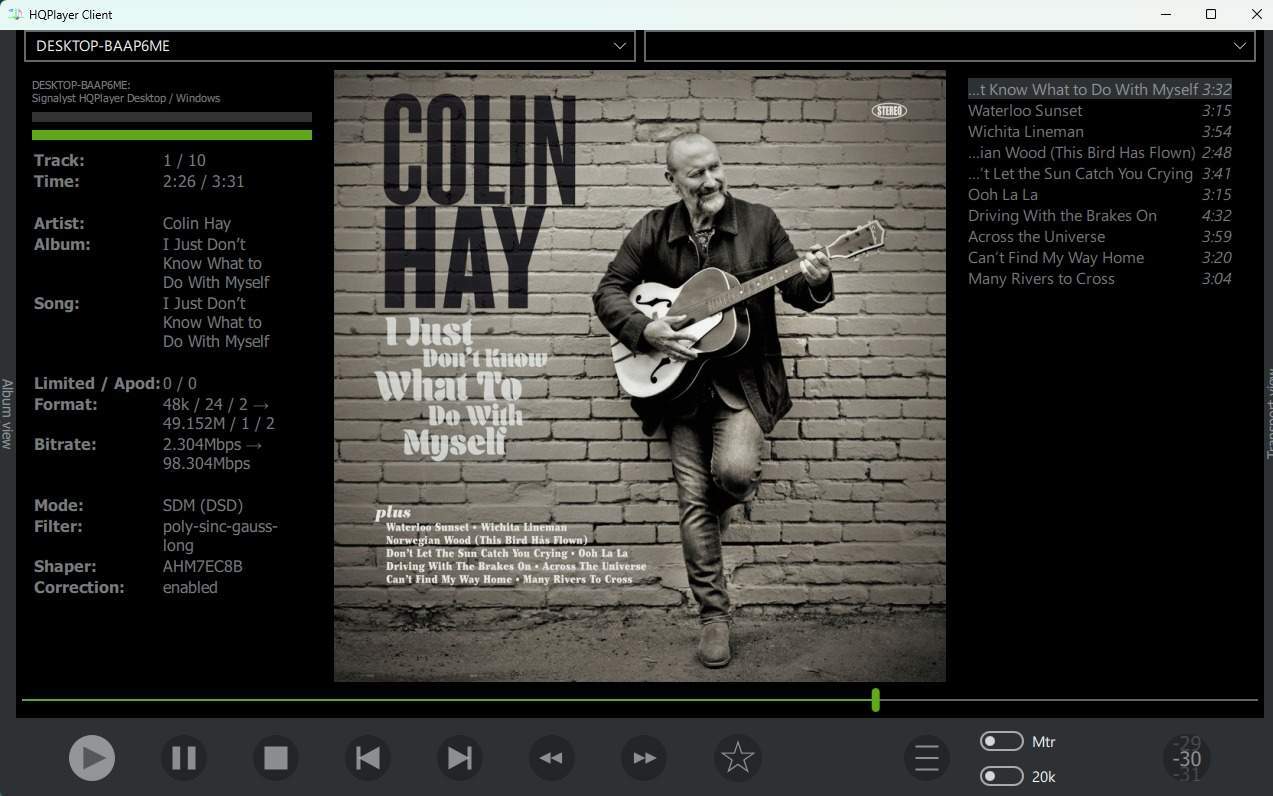Select Waterloo Sunset in the playlist
The image size is (1273, 796).
[1099, 110]
